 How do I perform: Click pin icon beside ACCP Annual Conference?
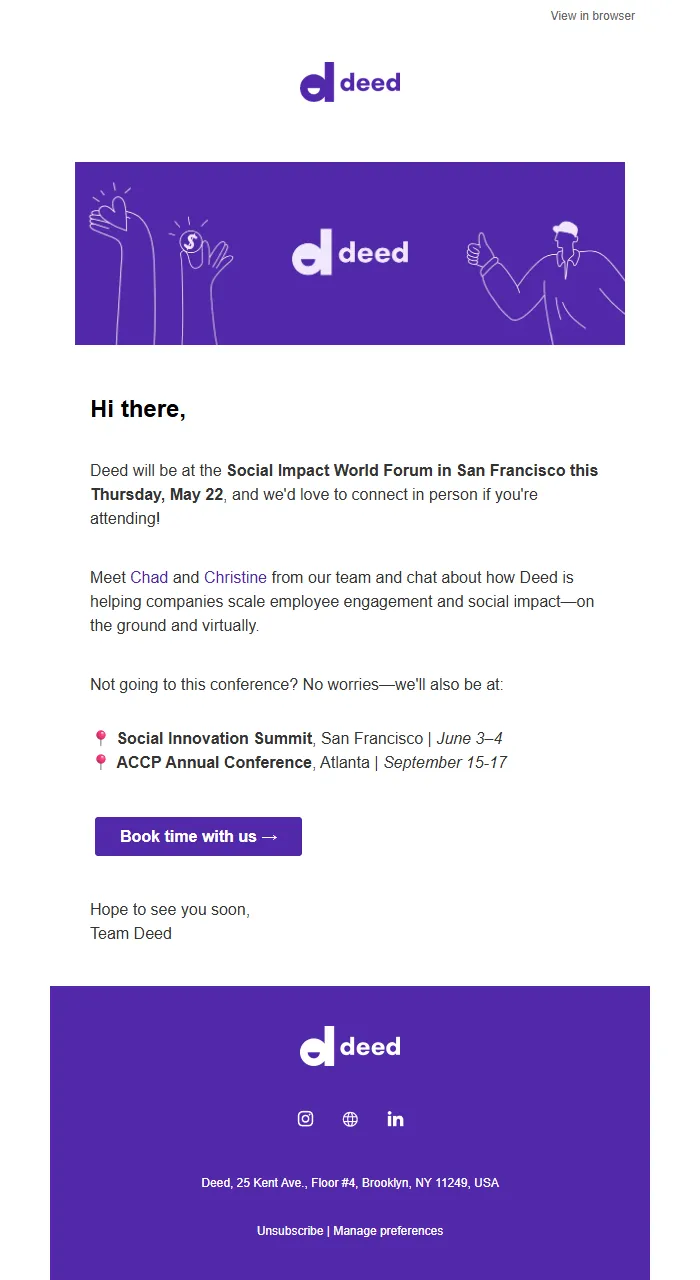click(x=100, y=763)
